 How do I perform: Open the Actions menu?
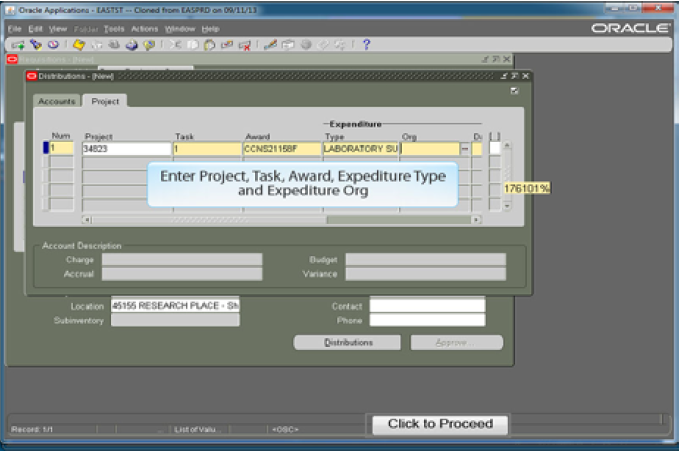[x=145, y=29]
